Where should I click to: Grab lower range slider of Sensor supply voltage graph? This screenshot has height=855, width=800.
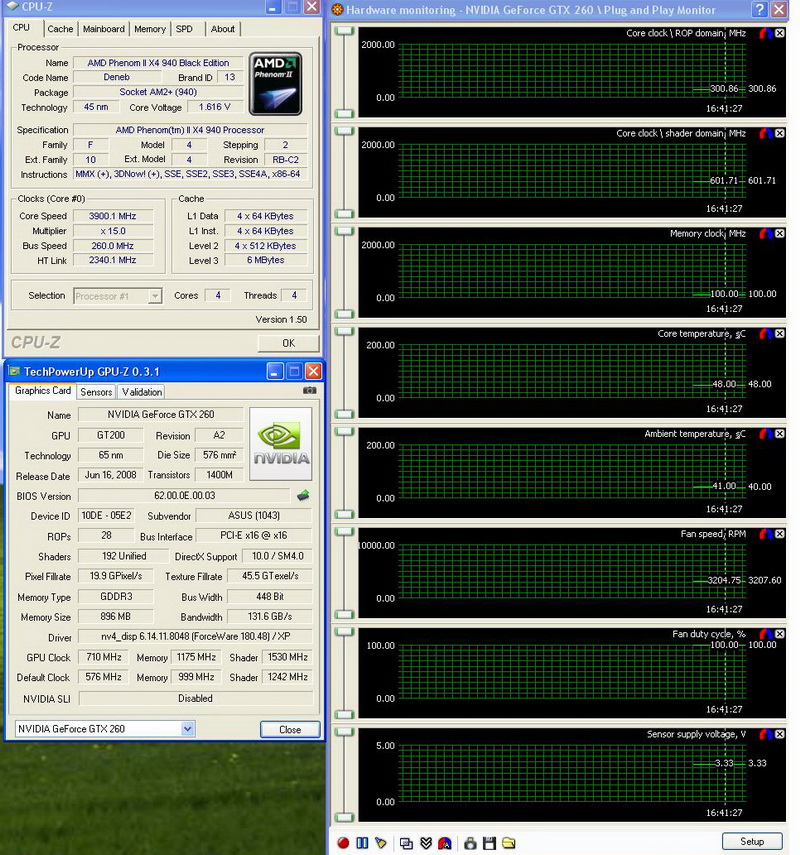coord(345,817)
